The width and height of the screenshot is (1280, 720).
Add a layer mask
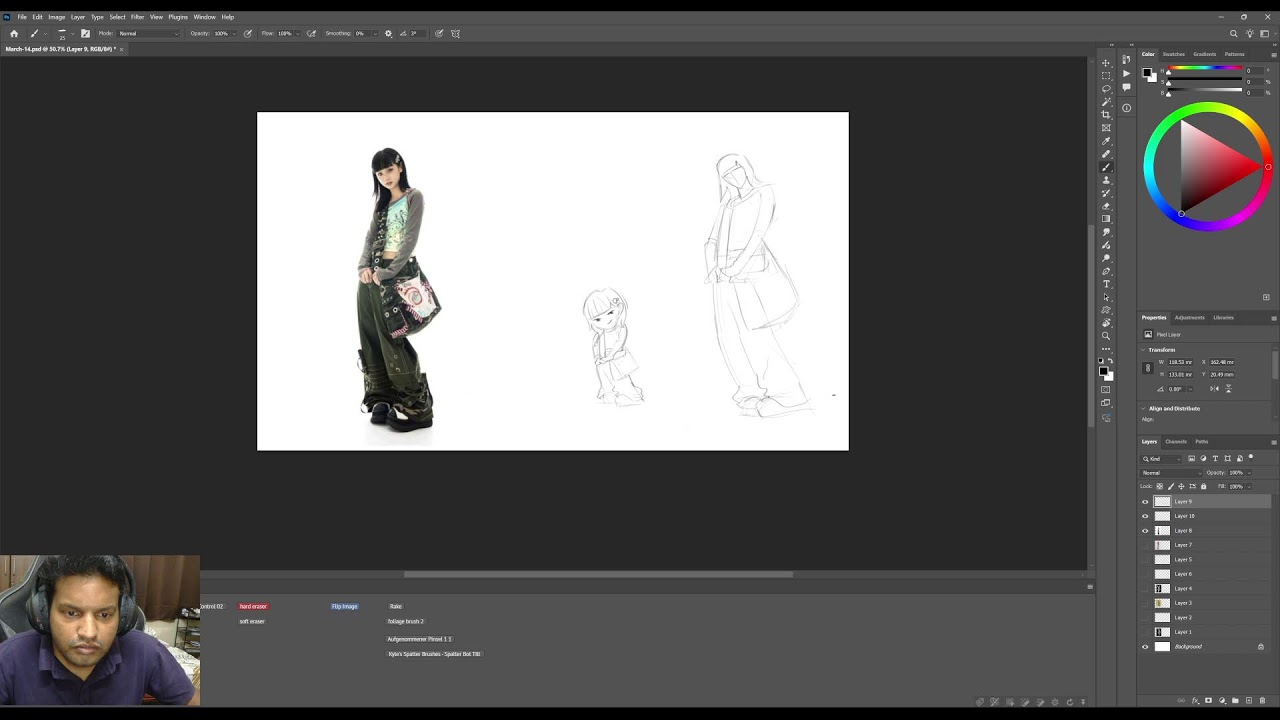tap(1208, 701)
